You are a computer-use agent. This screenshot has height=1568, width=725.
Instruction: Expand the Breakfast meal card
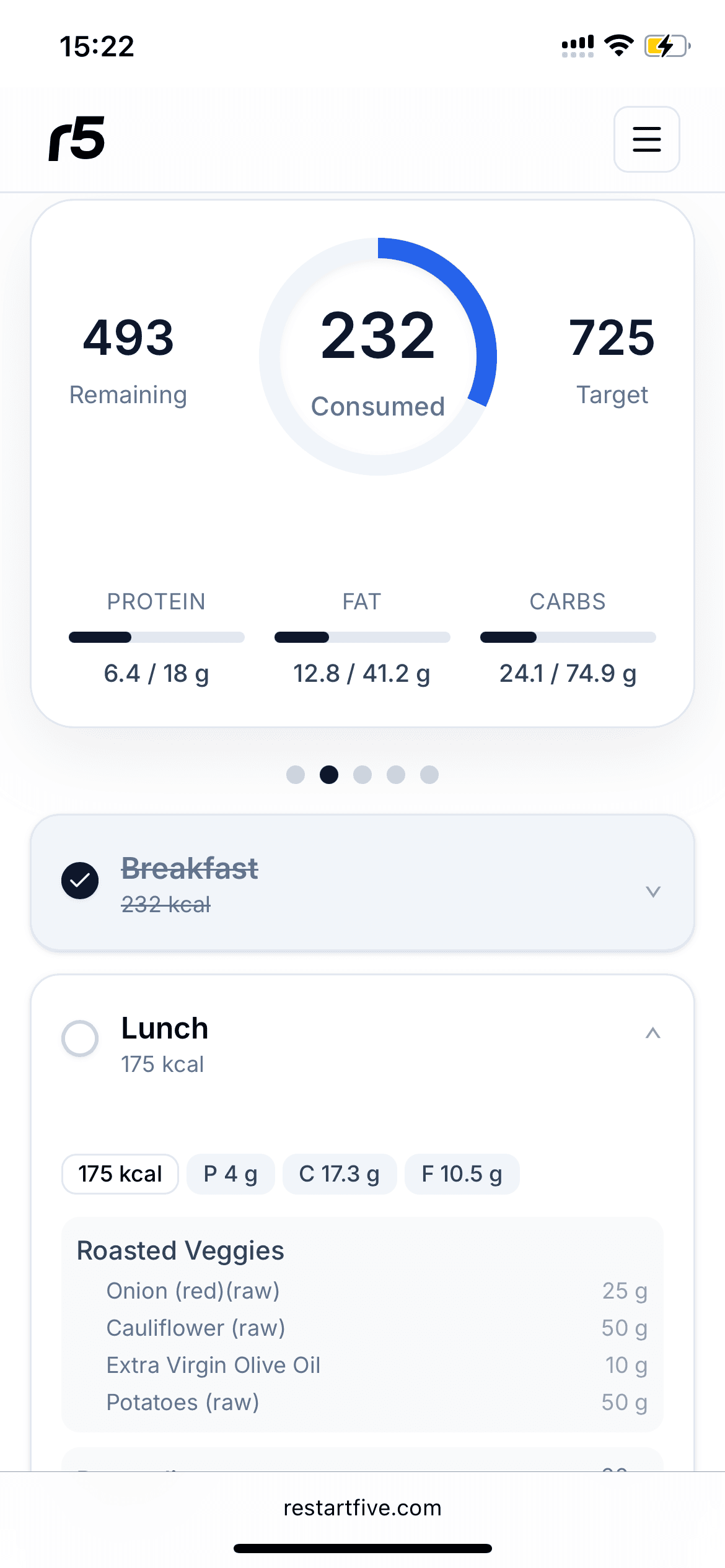tap(652, 891)
